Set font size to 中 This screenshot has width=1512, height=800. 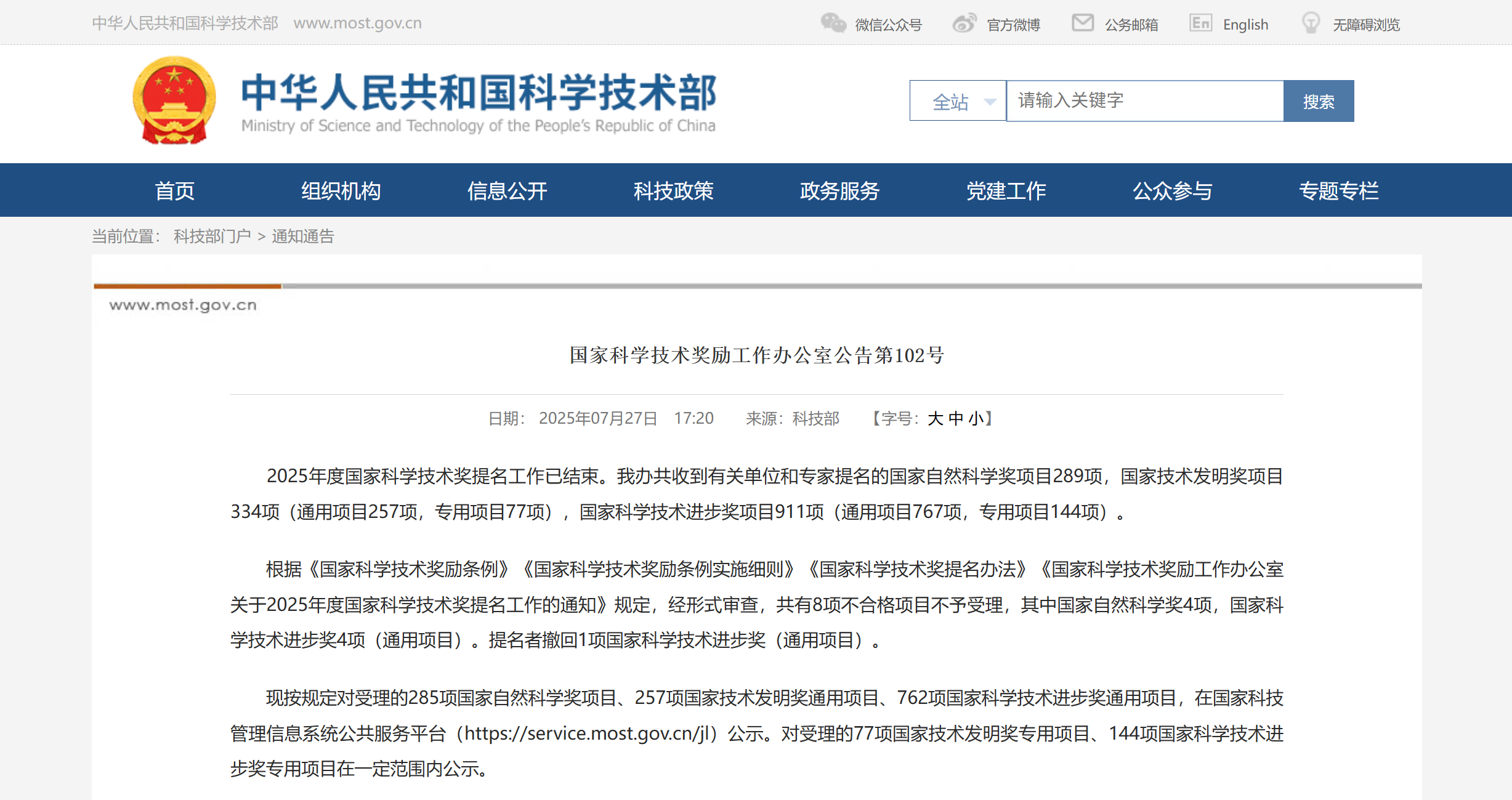pos(956,419)
